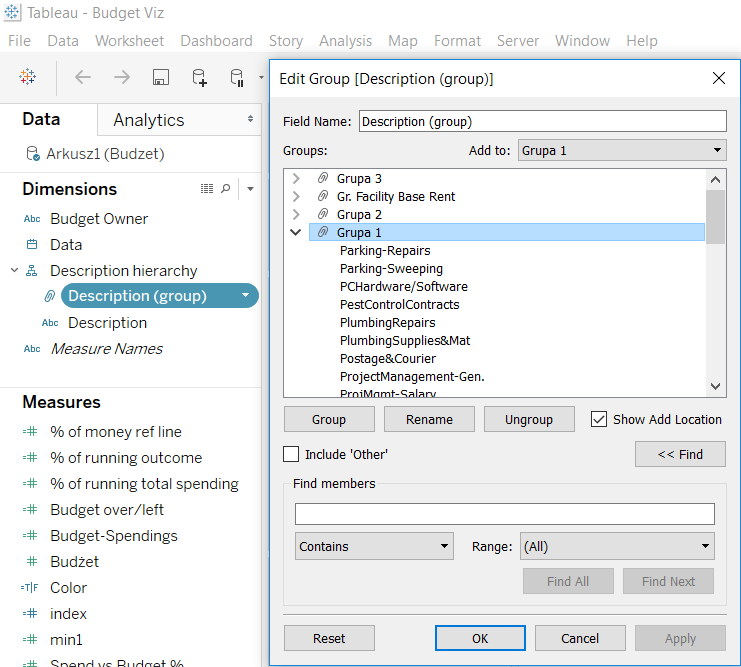Screen dimensions: 741x667
Task: Expand the Grupa 3 group
Action: tap(296, 179)
